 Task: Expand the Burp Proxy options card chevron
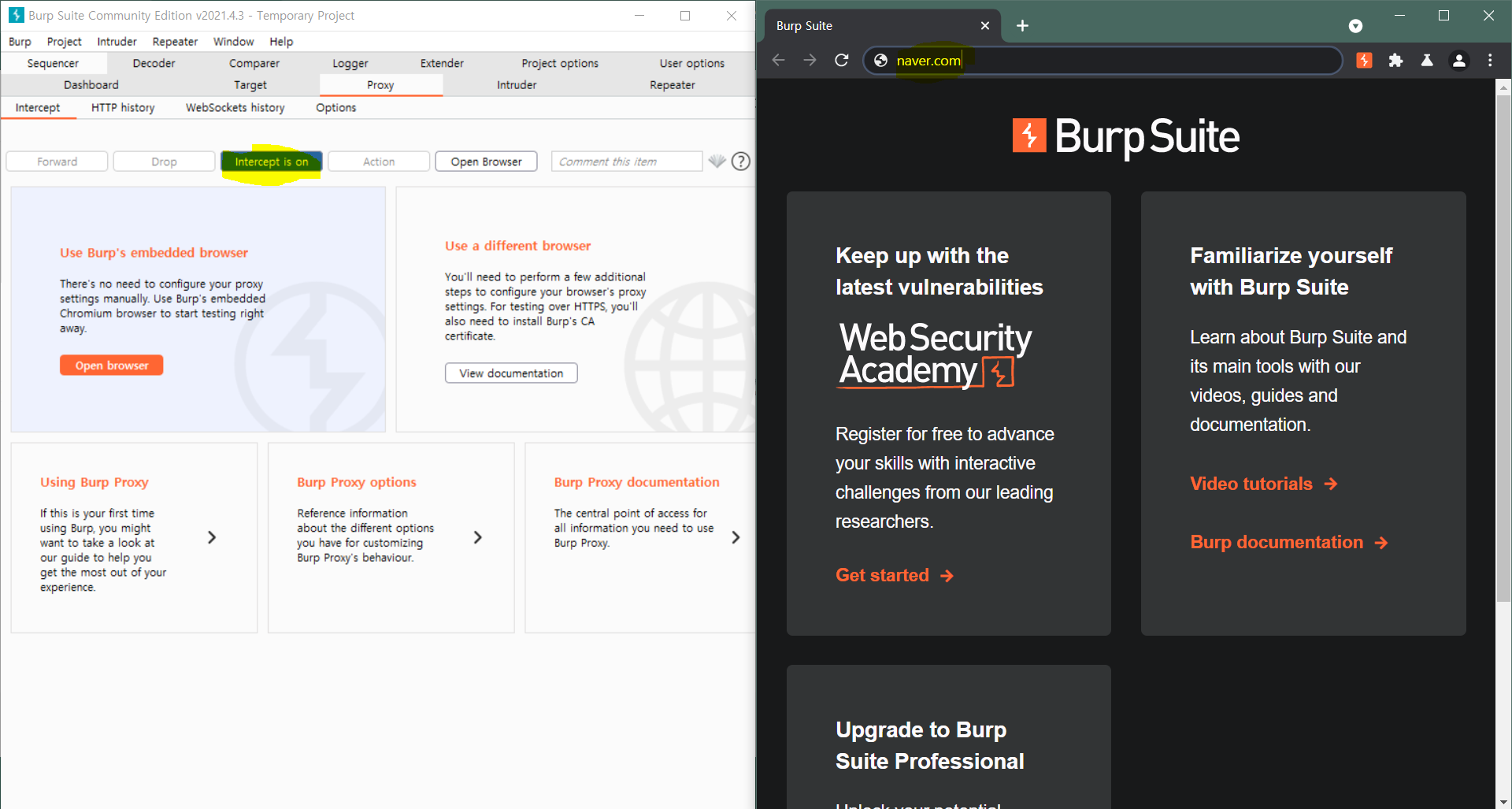(477, 537)
